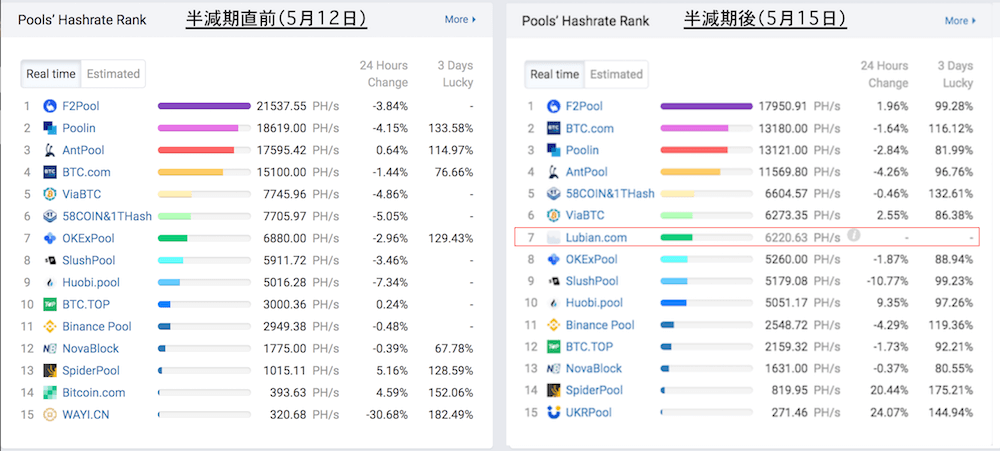Click WAYI.CN logo icon in May 12 panel
The image size is (1000, 451).
[50, 415]
